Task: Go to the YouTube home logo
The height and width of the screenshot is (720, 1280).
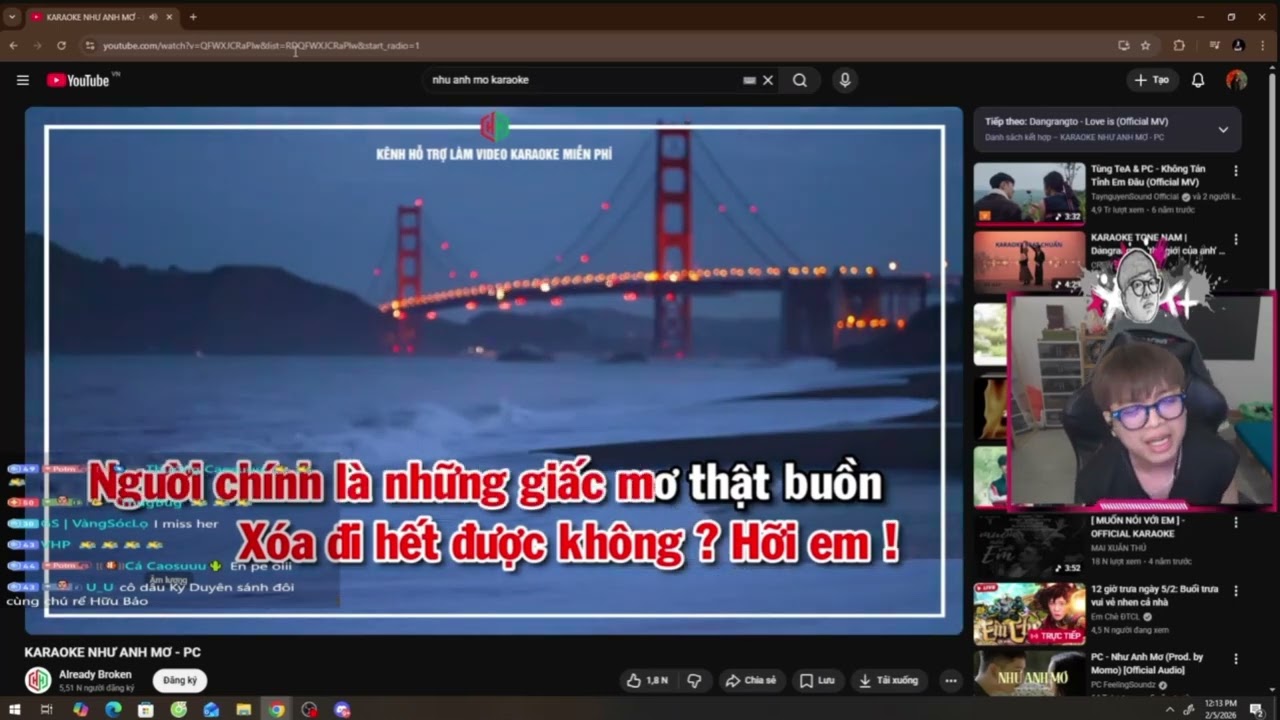Action: pos(80,80)
